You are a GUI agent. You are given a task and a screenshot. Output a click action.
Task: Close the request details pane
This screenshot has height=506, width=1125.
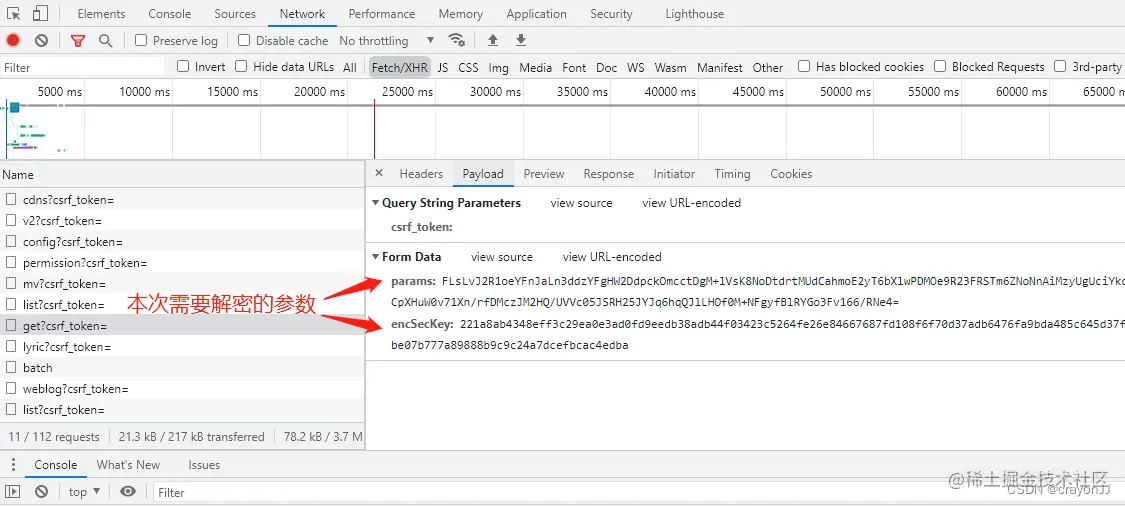point(380,173)
